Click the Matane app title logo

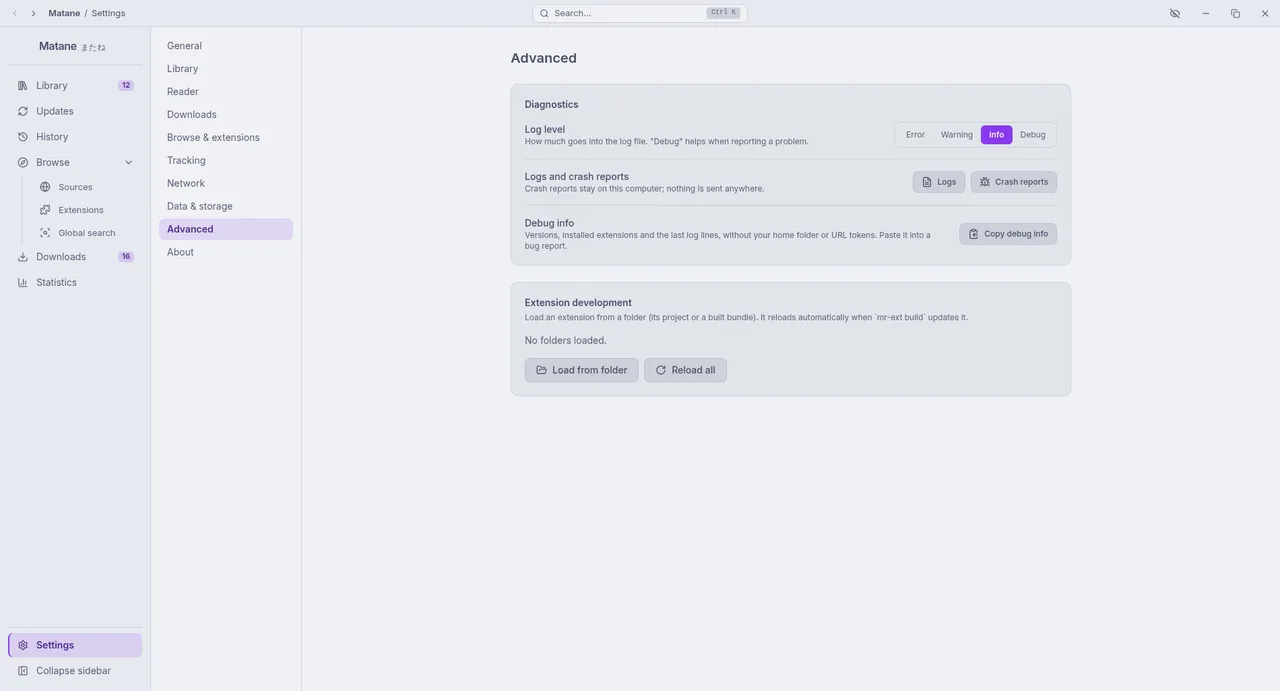(72, 46)
